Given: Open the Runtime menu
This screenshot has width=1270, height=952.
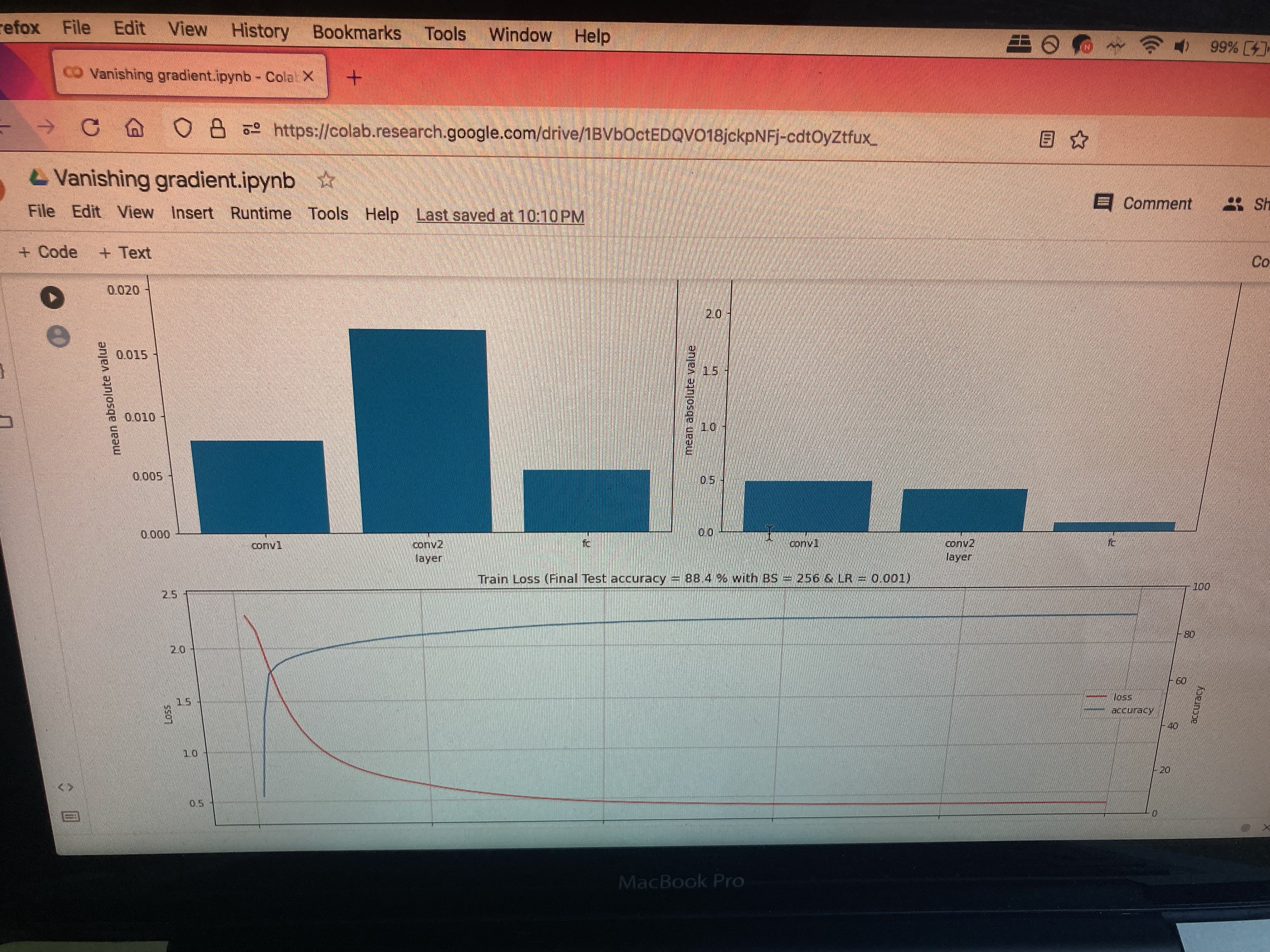Looking at the screenshot, I should pos(261,213).
